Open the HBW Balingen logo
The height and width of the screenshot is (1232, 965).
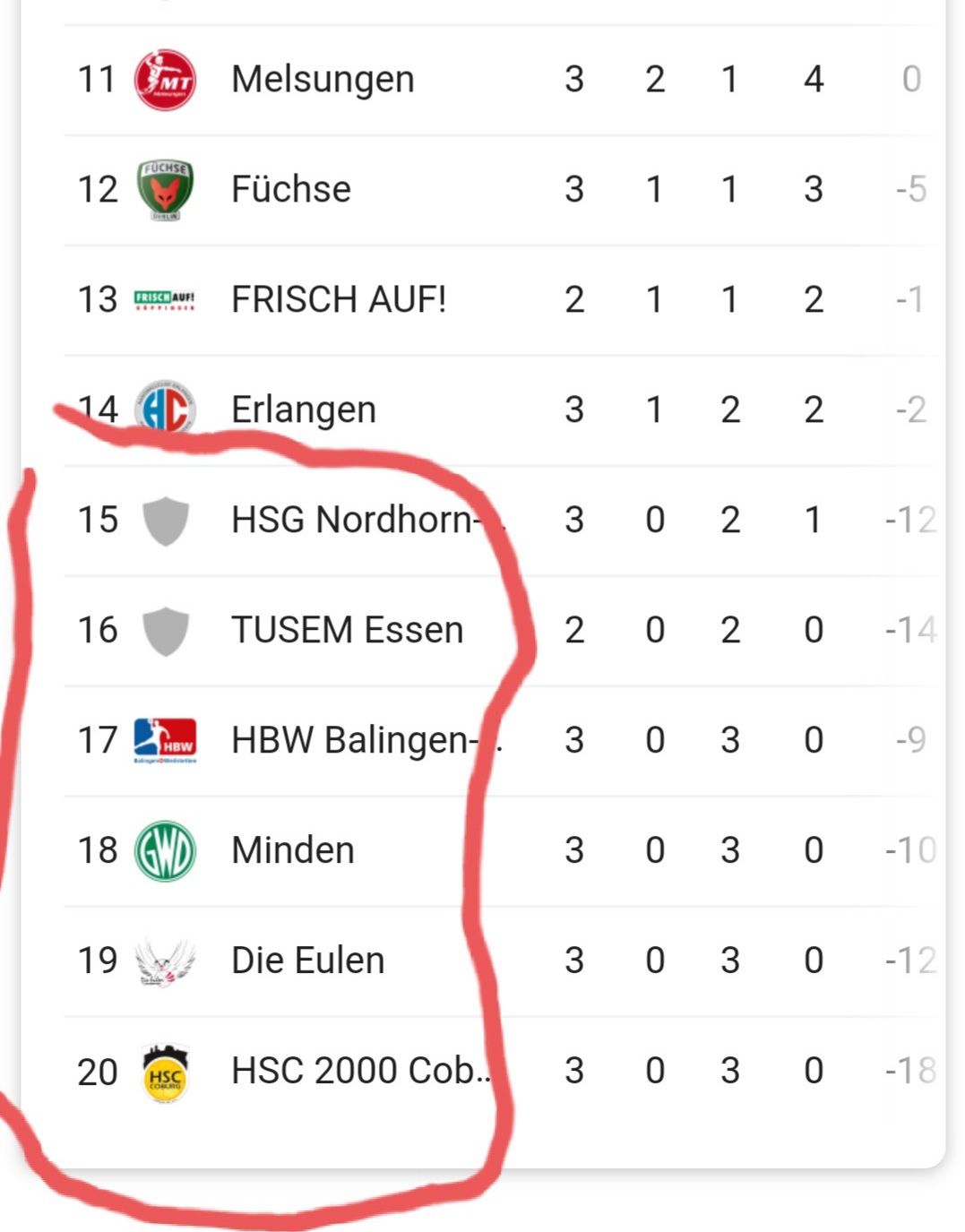pos(165,740)
